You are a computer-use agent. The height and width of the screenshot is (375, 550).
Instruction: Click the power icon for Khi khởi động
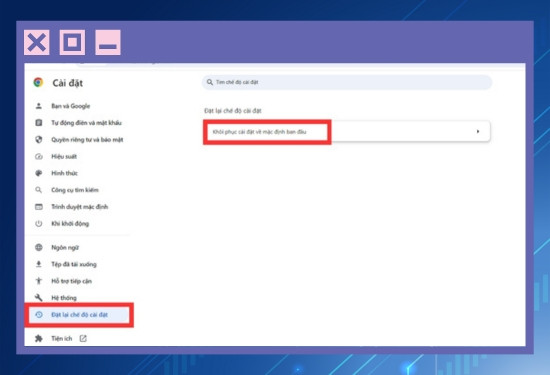[x=39, y=223]
